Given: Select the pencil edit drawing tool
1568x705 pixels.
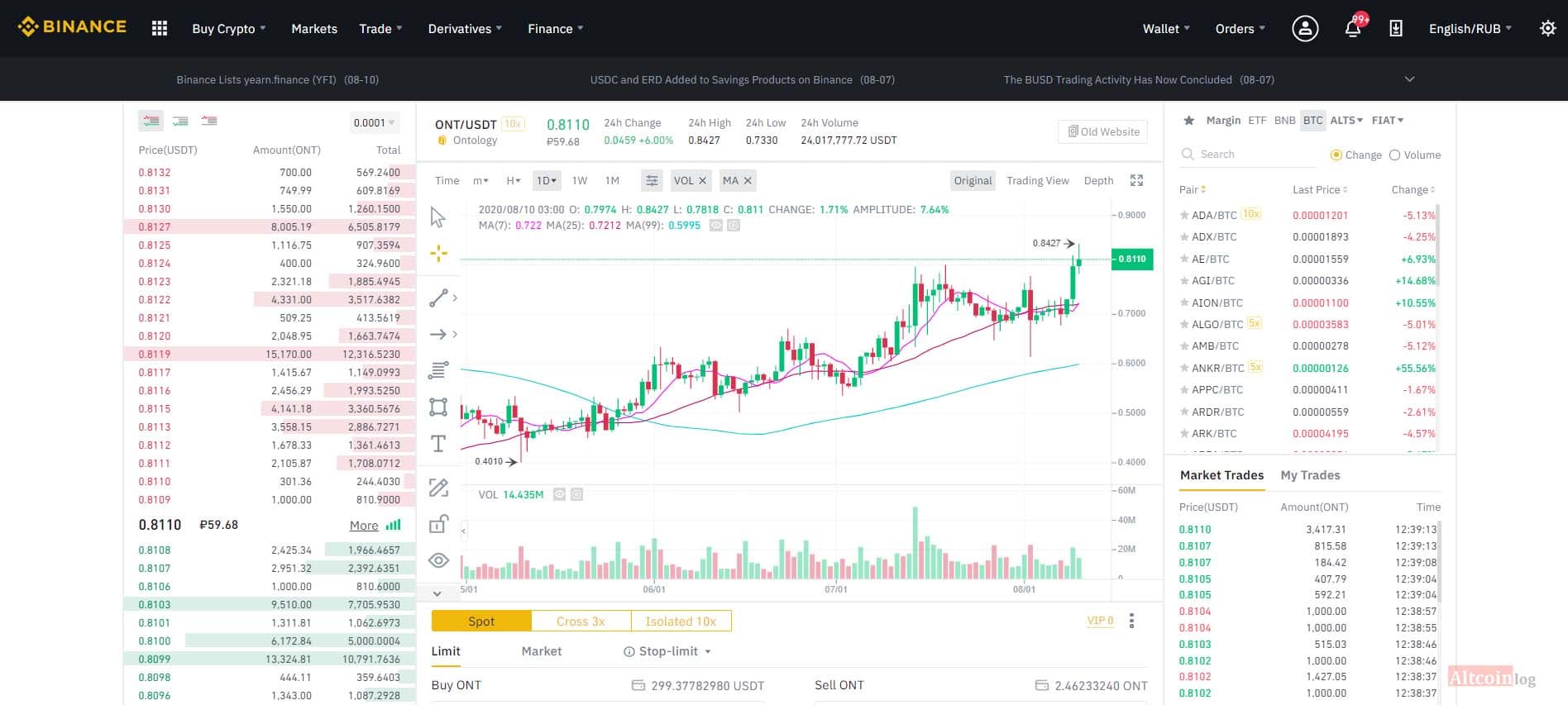Looking at the screenshot, I should tap(438, 488).
